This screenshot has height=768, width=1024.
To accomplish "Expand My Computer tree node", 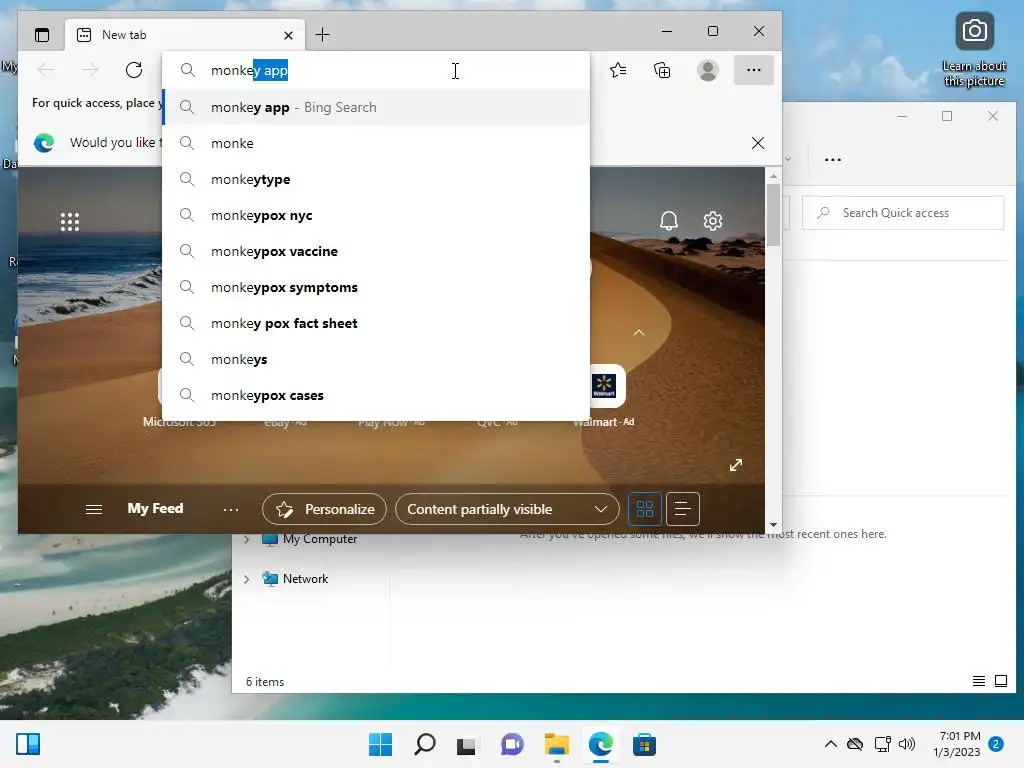I will coord(247,539).
